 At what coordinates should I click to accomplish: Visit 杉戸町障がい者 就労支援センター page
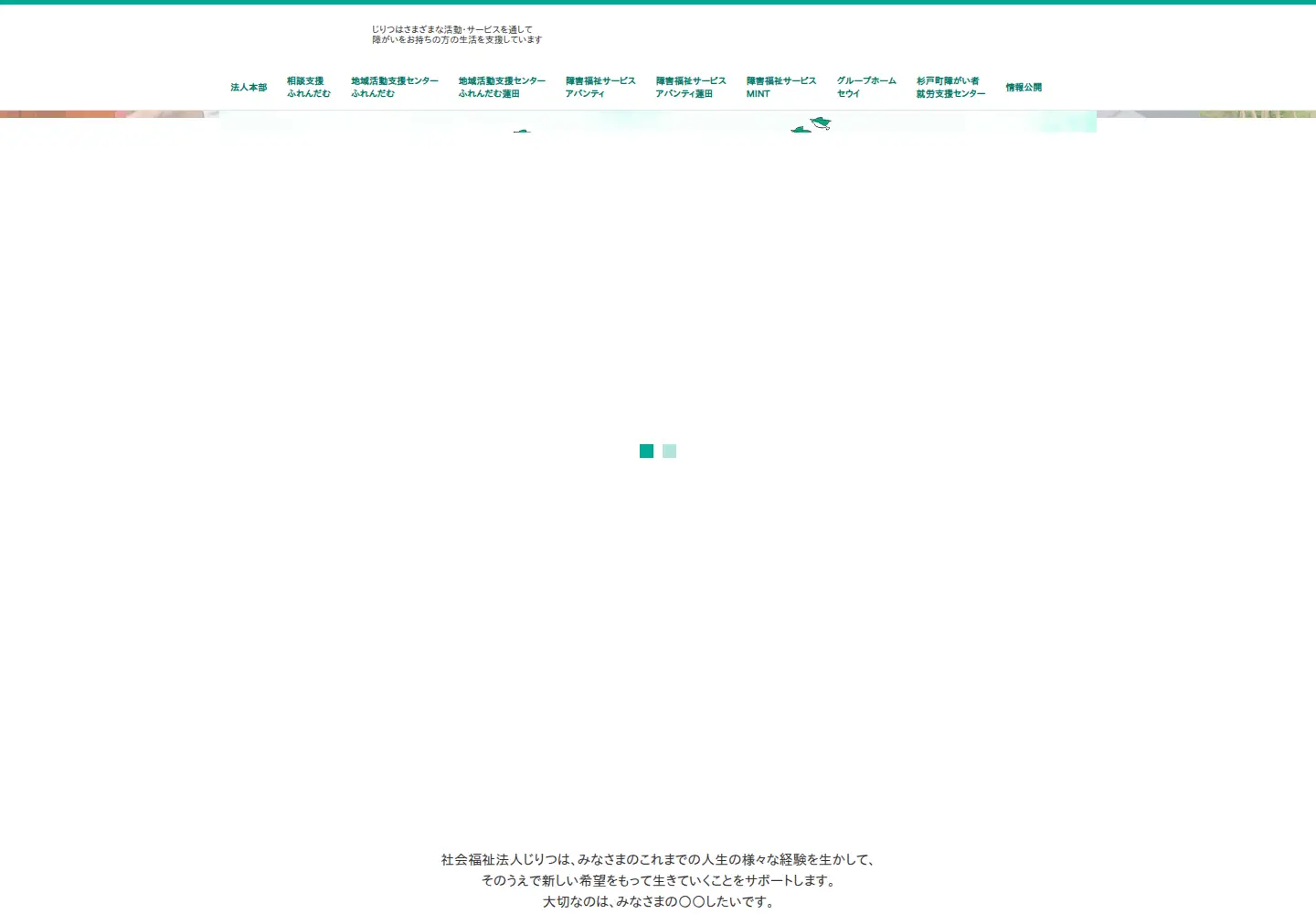click(950, 88)
